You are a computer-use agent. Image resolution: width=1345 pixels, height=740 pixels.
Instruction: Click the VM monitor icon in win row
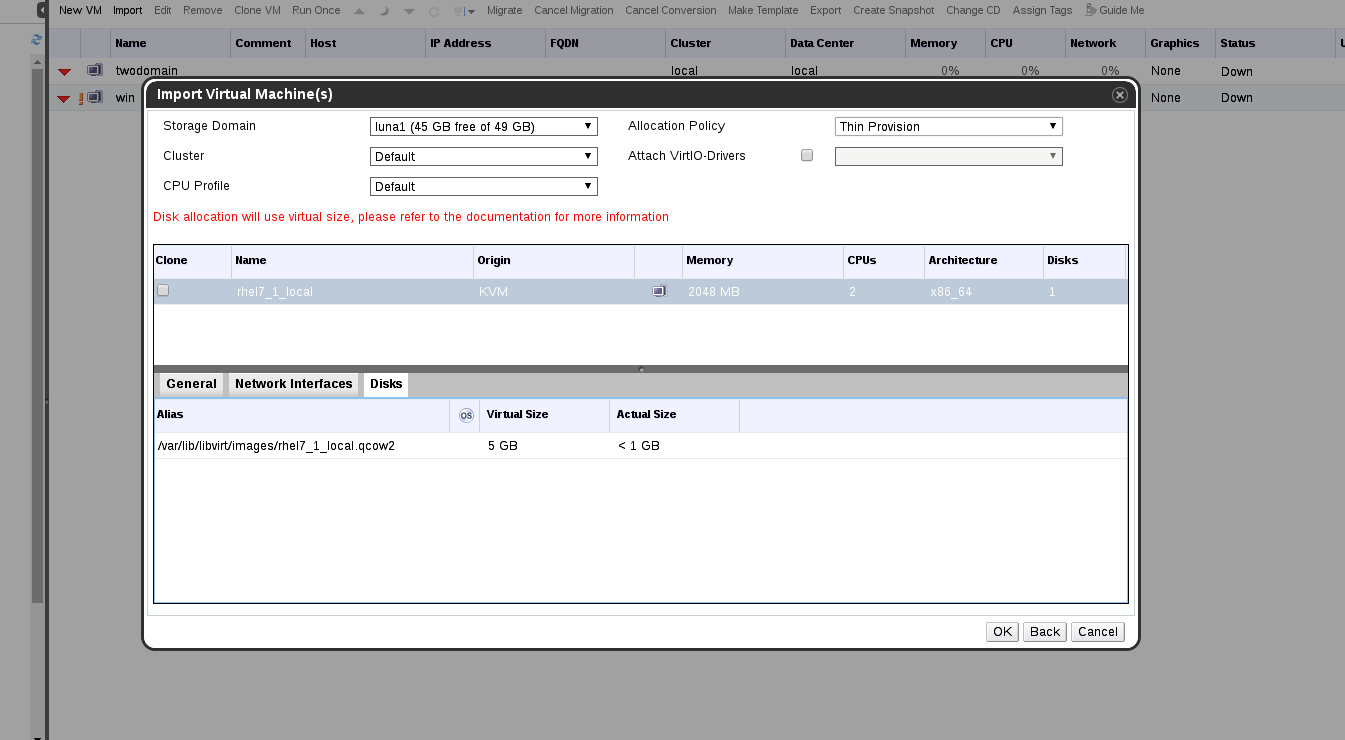point(95,98)
